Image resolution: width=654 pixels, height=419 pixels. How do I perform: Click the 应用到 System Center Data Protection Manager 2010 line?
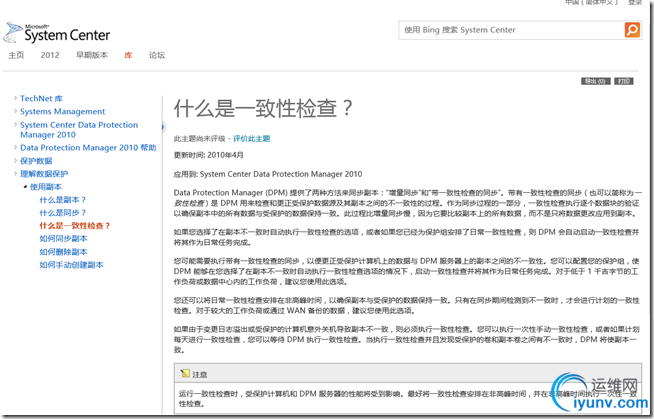pos(268,174)
